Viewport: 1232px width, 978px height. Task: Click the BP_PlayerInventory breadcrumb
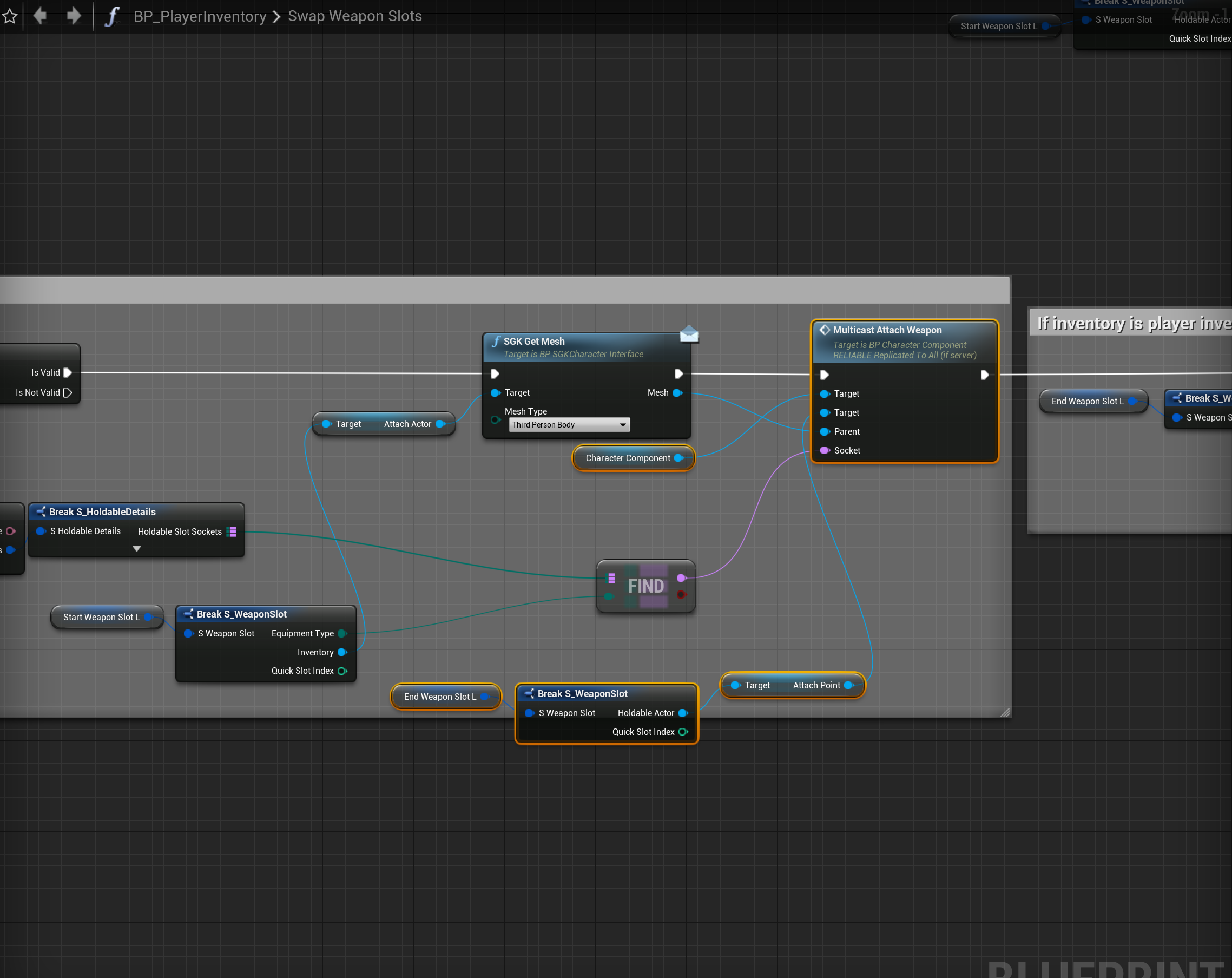point(200,16)
